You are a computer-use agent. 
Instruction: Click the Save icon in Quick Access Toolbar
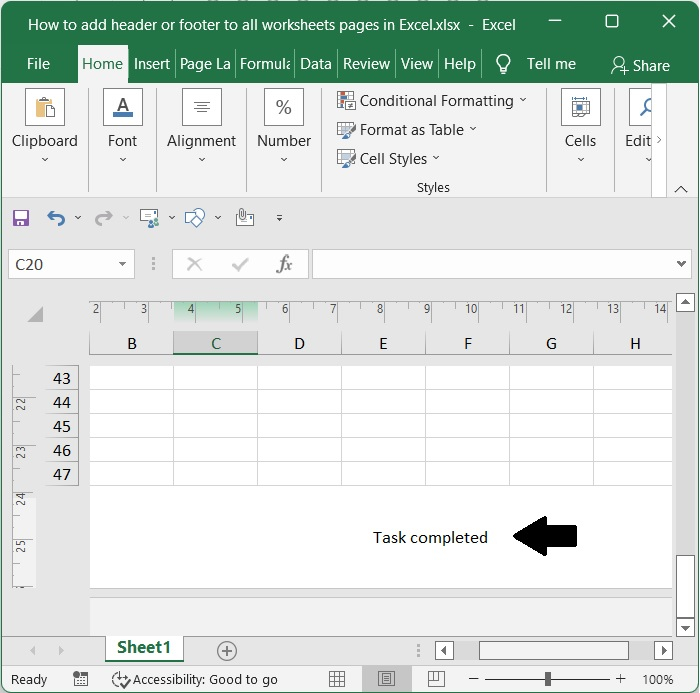[21, 217]
